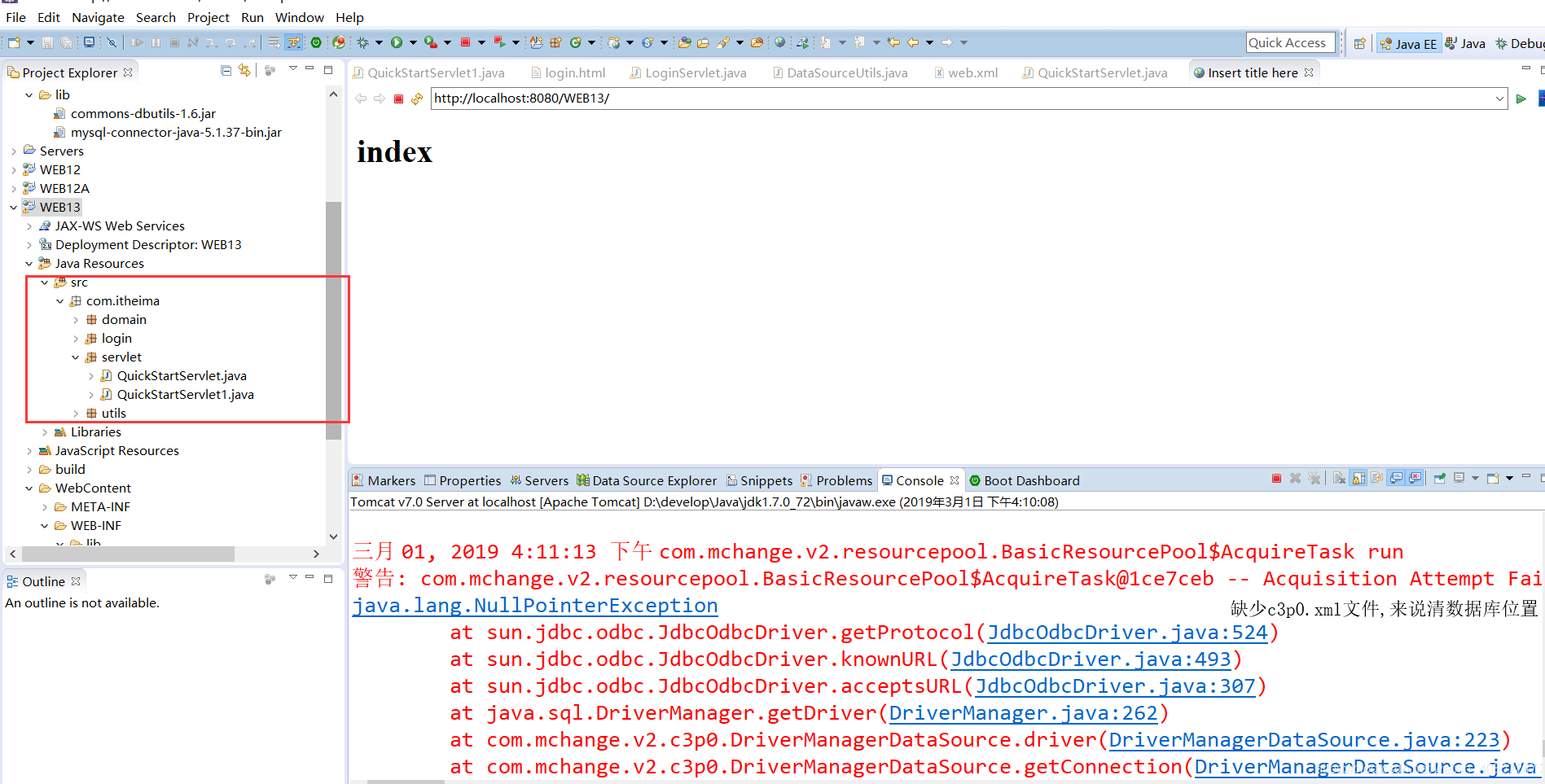
Task: Open the Project Explorer View Menu
Action: click(293, 68)
